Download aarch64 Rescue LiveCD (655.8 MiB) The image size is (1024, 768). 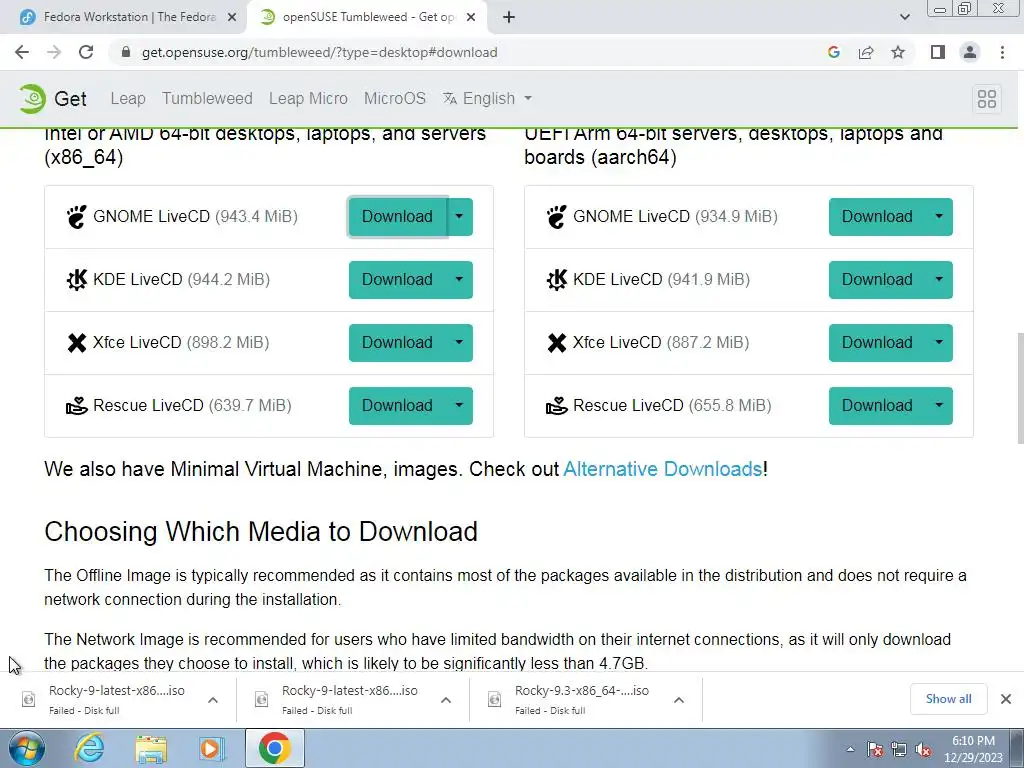click(877, 406)
